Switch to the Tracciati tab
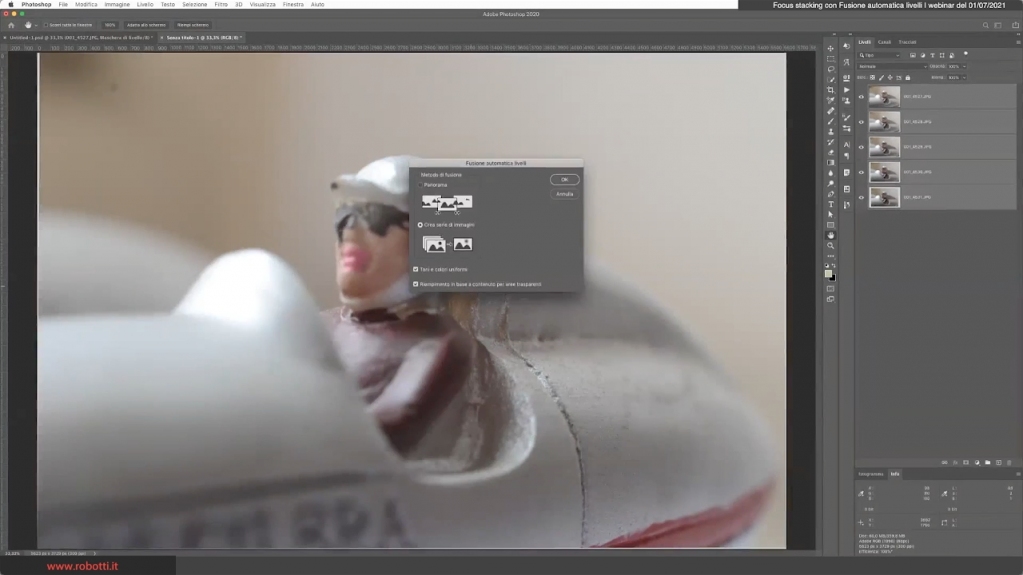The image size is (1023, 575). (907, 42)
